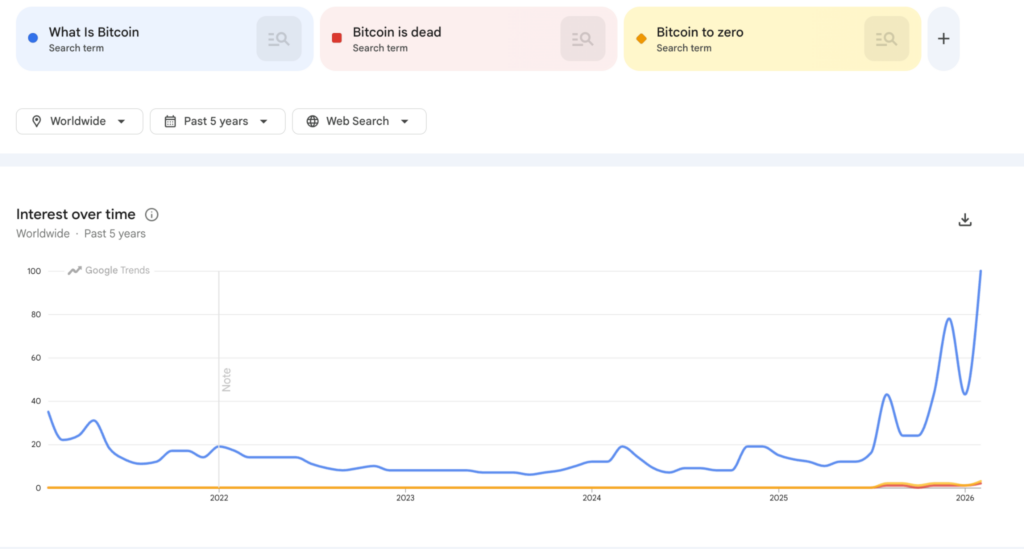Click the location pin icon beside Worldwide

[37, 121]
